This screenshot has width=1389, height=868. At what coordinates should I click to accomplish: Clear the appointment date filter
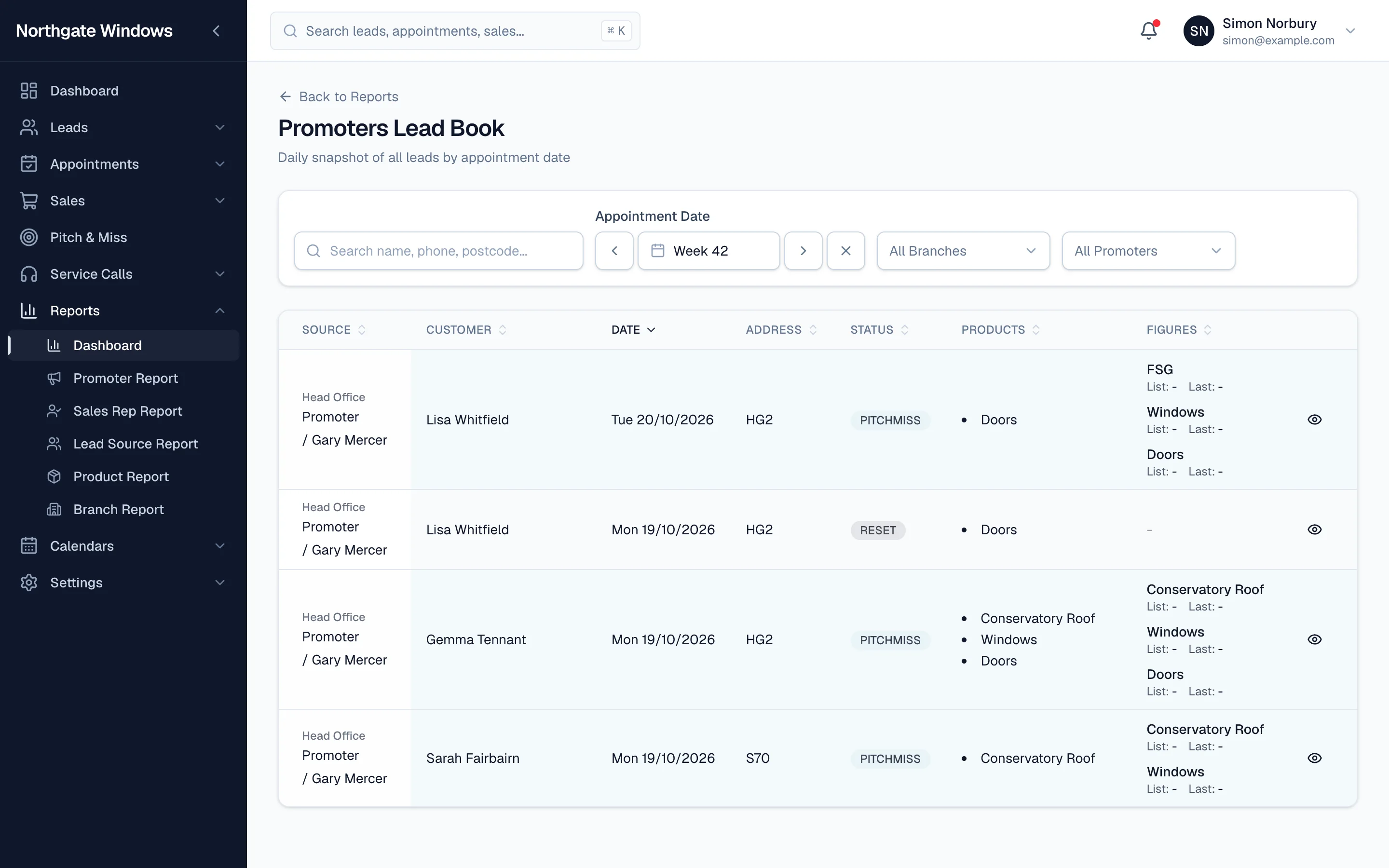pyautogui.click(x=845, y=251)
